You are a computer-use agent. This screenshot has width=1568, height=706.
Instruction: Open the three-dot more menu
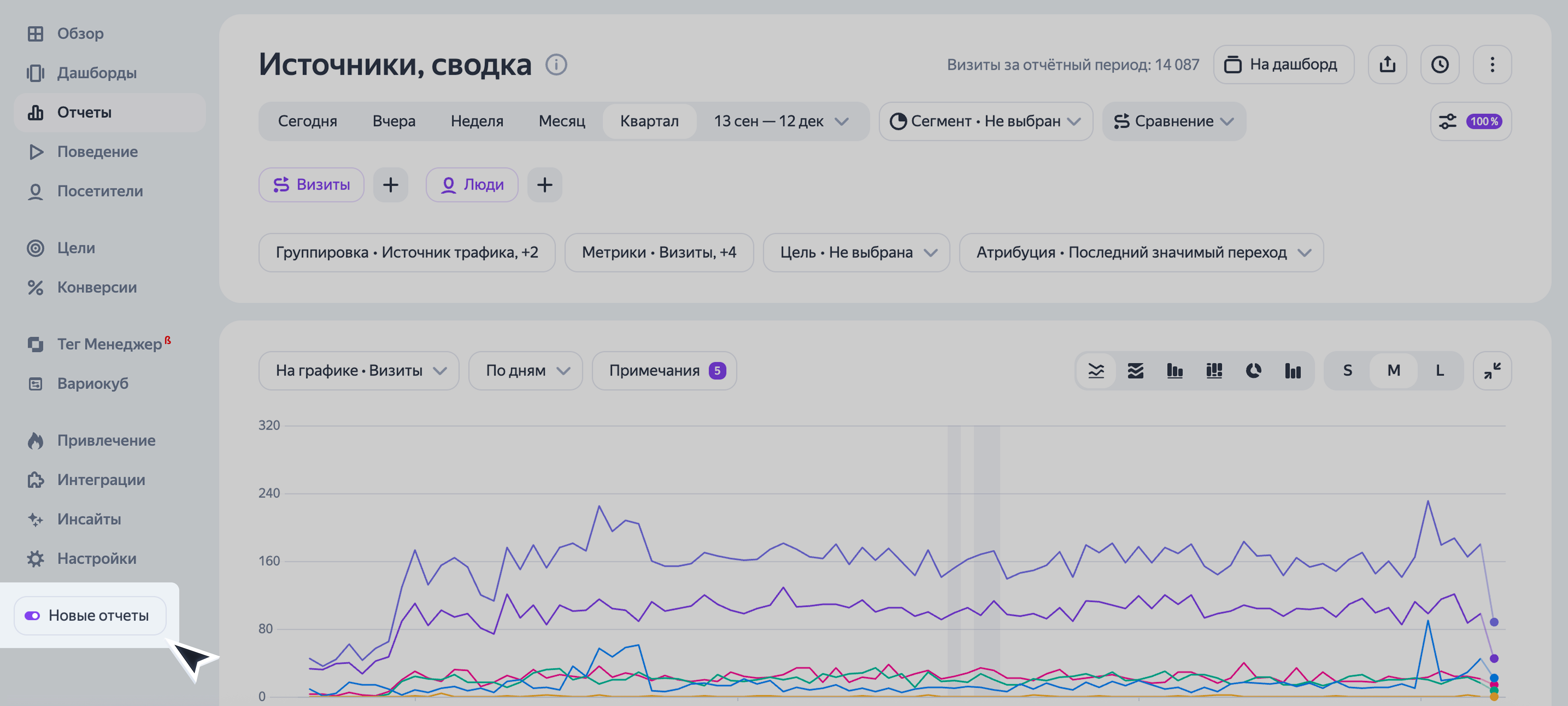[x=1492, y=65]
